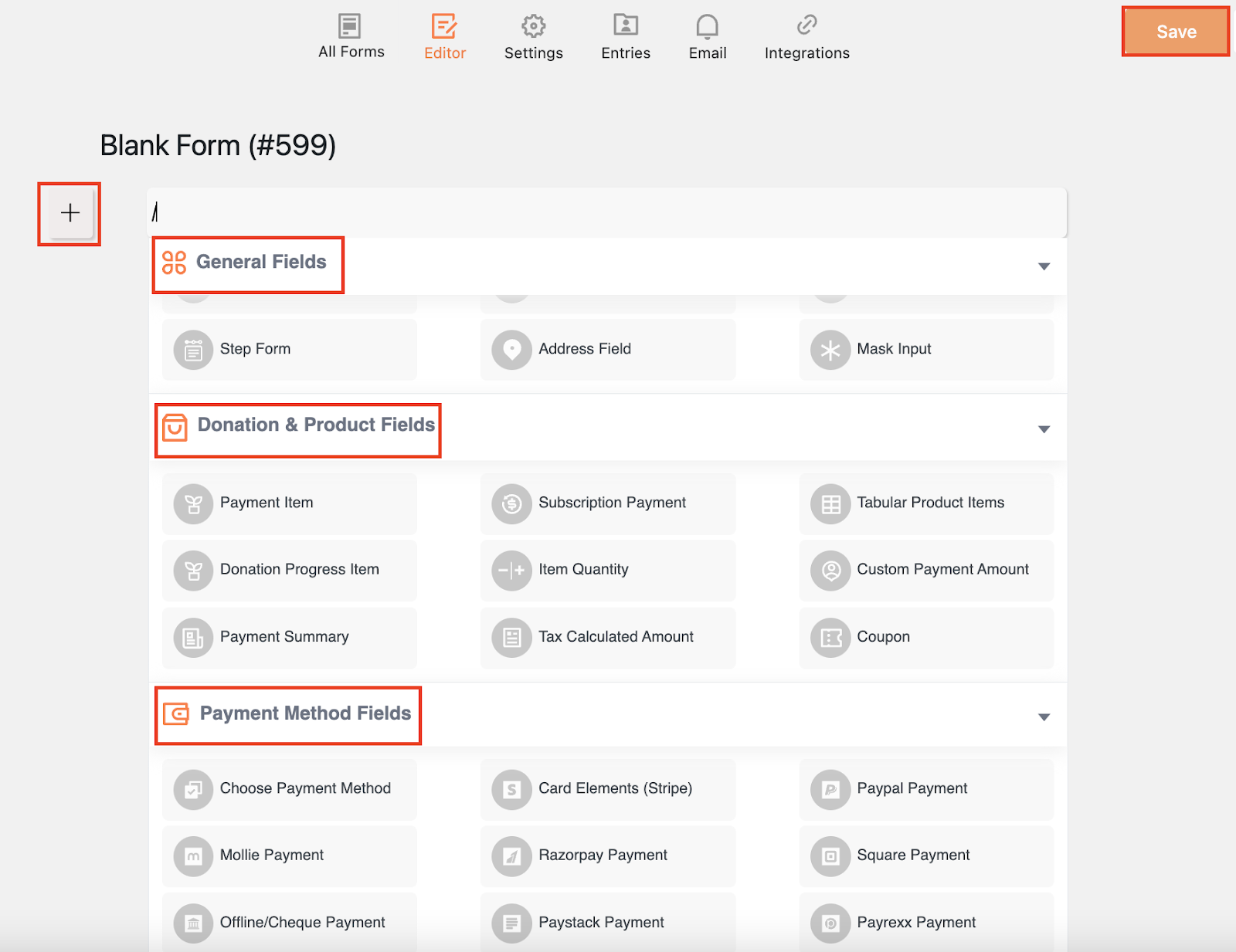Viewport: 1236px width, 952px height.
Task: Select the Coupon label
Action: pos(883,637)
